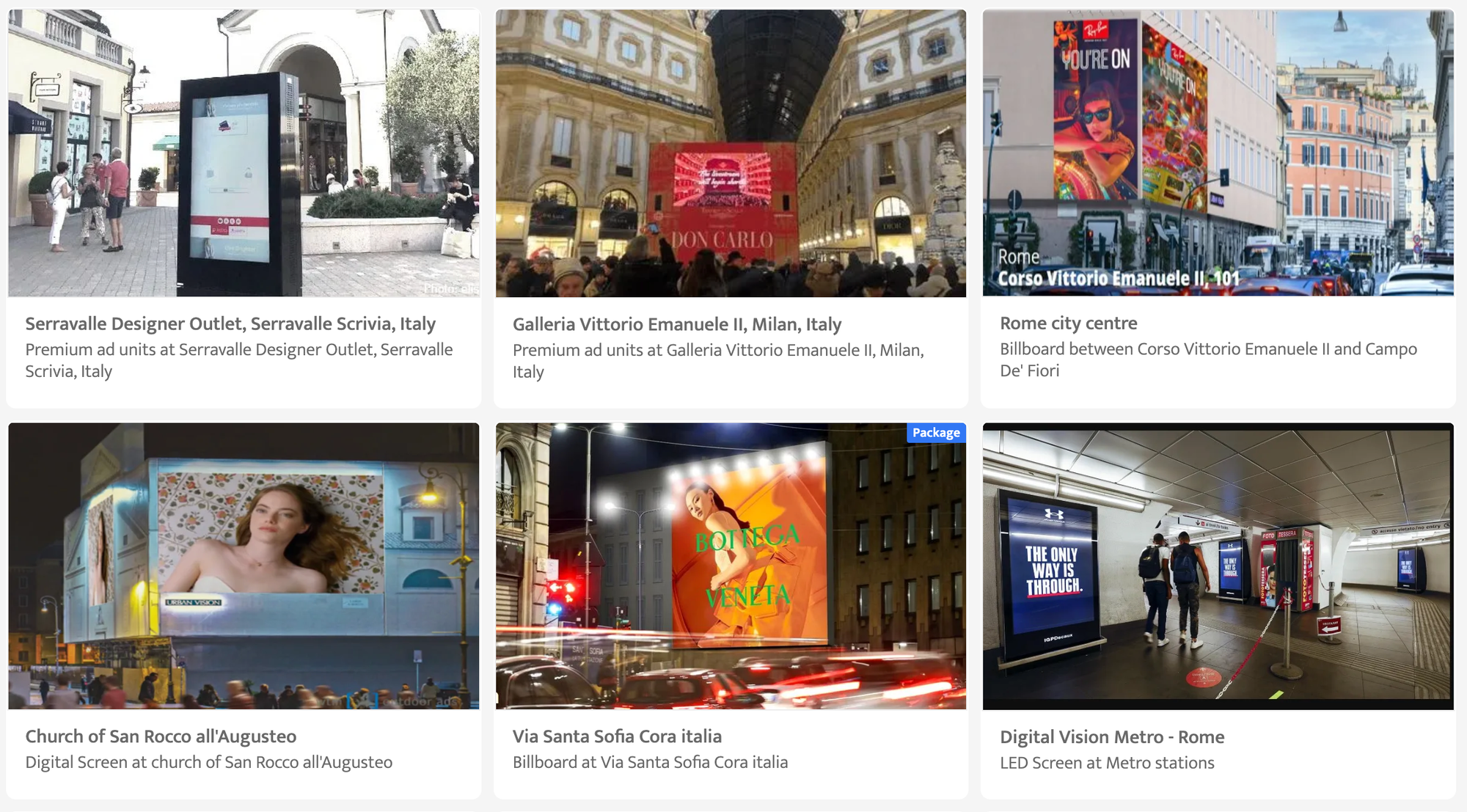Click description: Billboard between Corso Vittorio Emanuele II
1467x812 pixels.
click(1209, 359)
